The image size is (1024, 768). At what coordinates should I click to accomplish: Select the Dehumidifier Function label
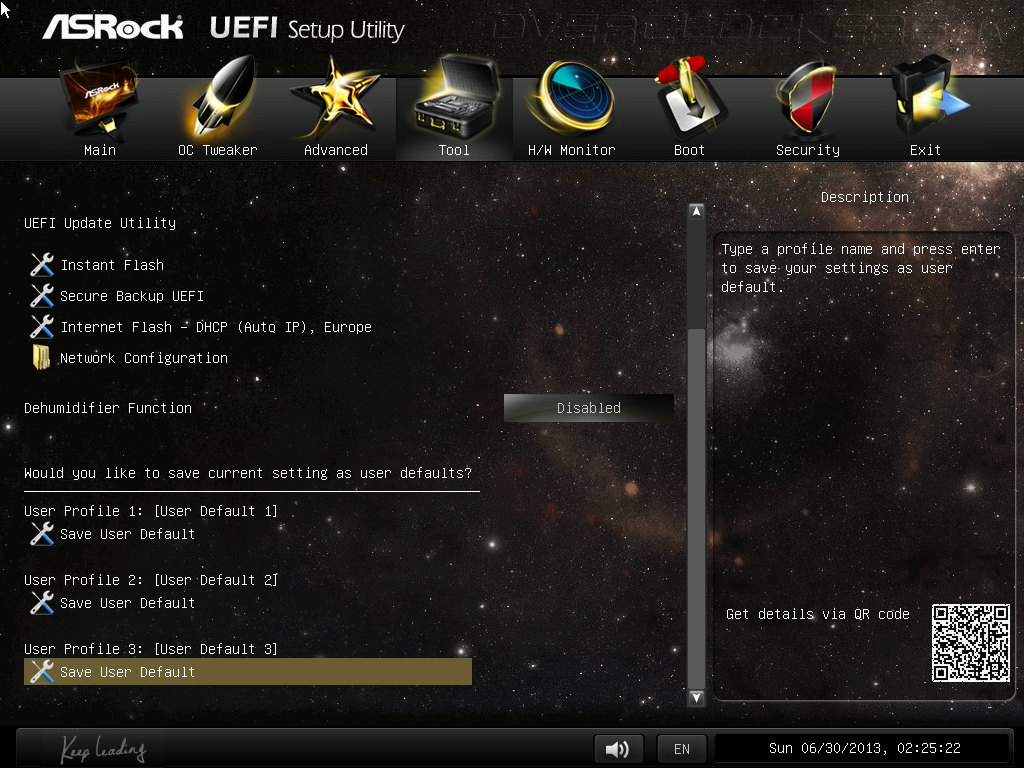(x=108, y=408)
